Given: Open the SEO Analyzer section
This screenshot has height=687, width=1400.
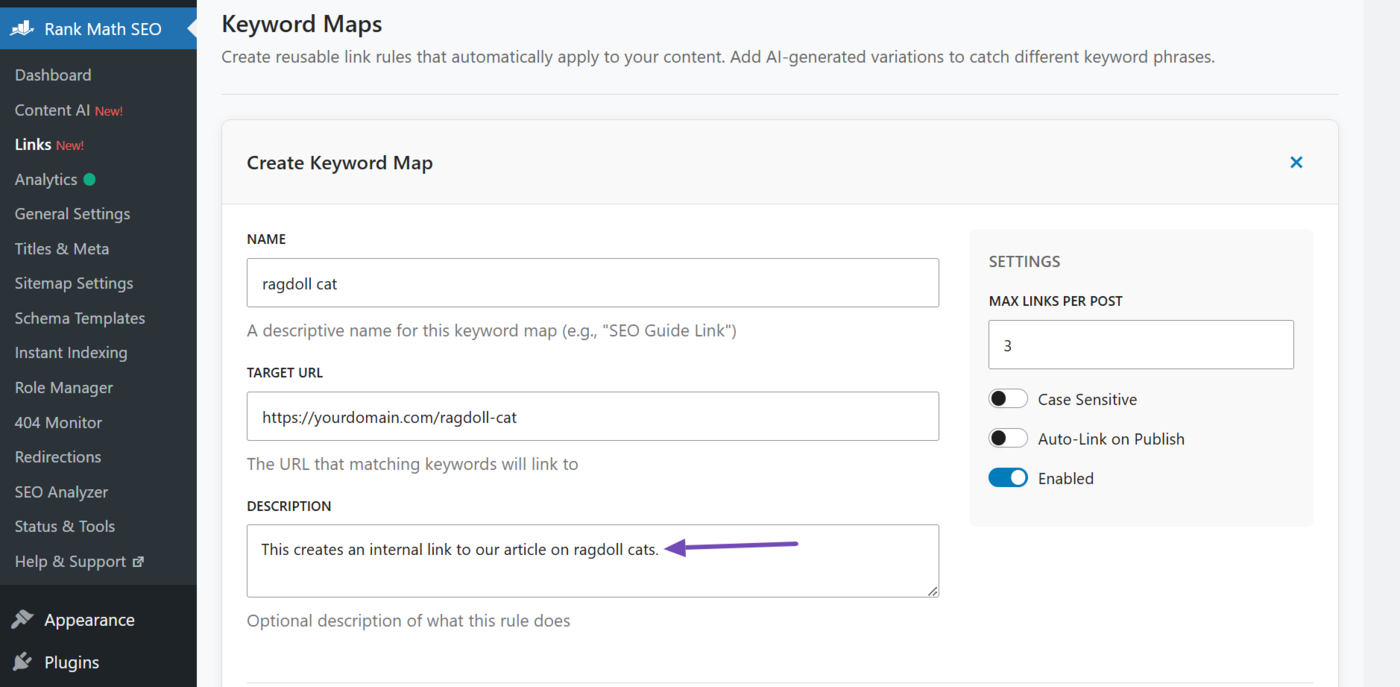Looking at the screenshot, I should (x=60, y=491).
